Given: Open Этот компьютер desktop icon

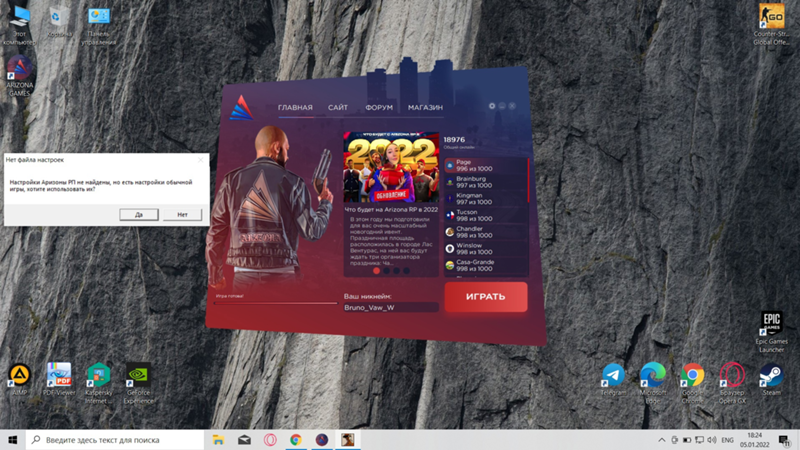Looking at the screenshot, I should (19, 26).
